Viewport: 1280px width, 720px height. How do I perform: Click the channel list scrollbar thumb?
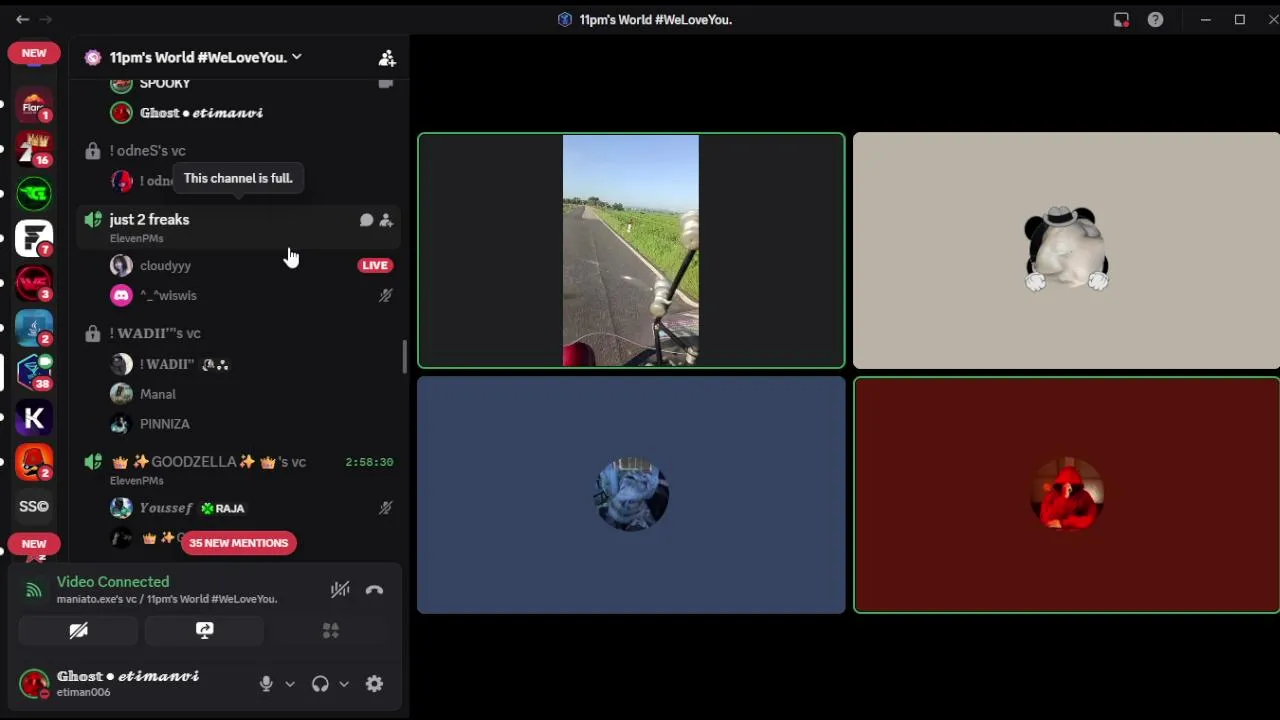(405, 356)
